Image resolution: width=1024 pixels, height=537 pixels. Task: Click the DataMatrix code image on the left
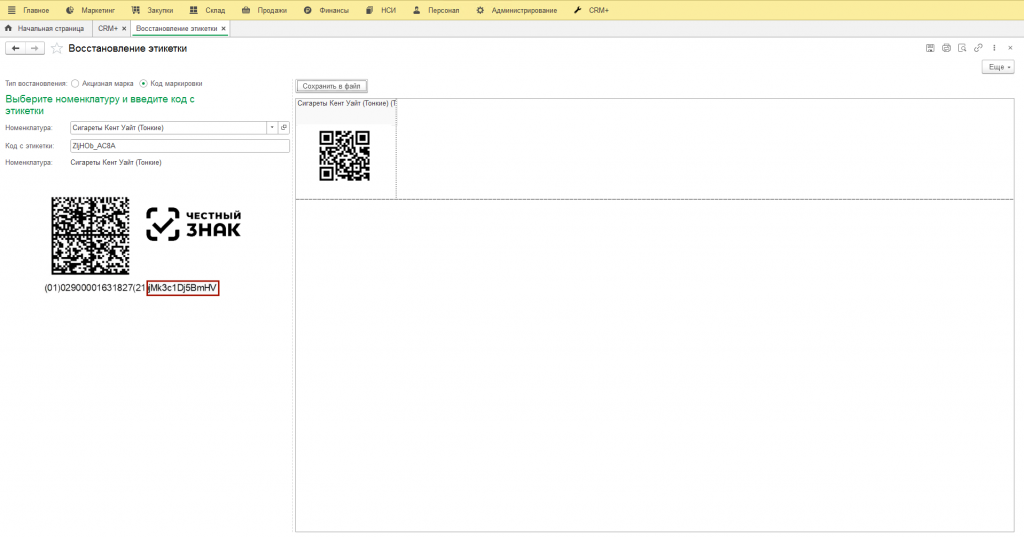pyautogui.click(x=90, y=236)
